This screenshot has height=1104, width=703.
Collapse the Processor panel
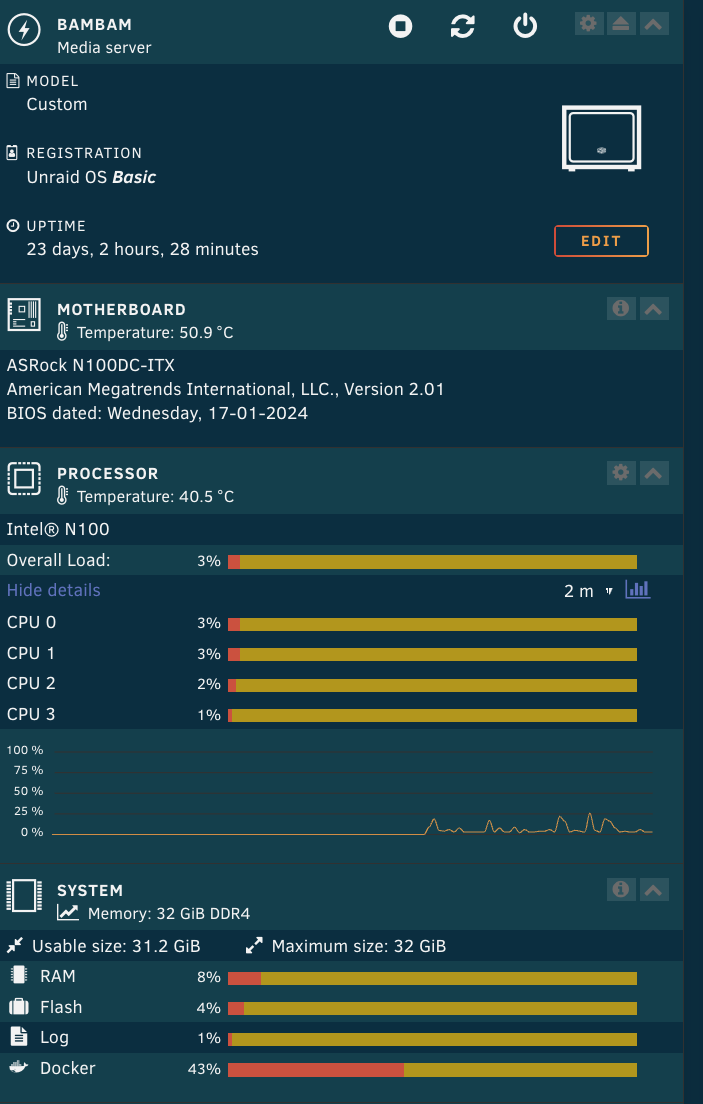(654, 473)
